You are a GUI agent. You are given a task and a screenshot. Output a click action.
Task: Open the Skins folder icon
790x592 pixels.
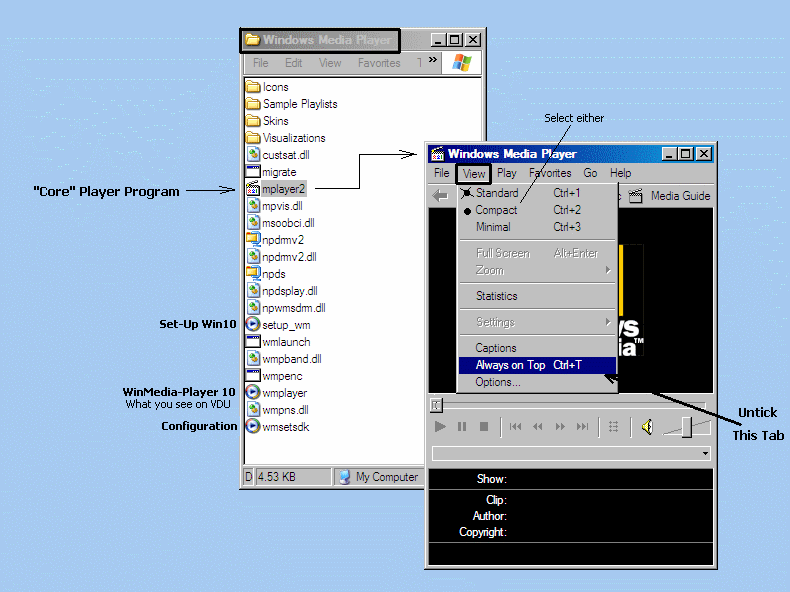pyautogui.click(x=253, y=121)
